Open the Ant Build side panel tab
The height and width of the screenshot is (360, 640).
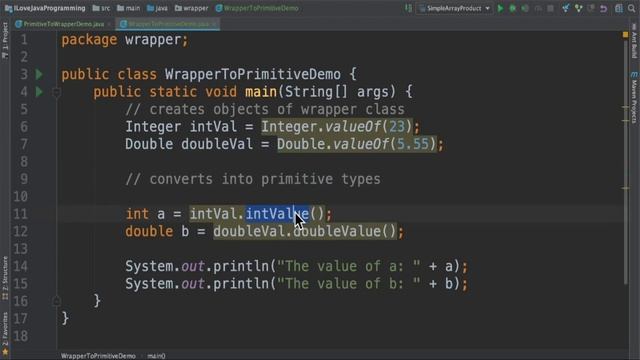click(x=634, y=42)
